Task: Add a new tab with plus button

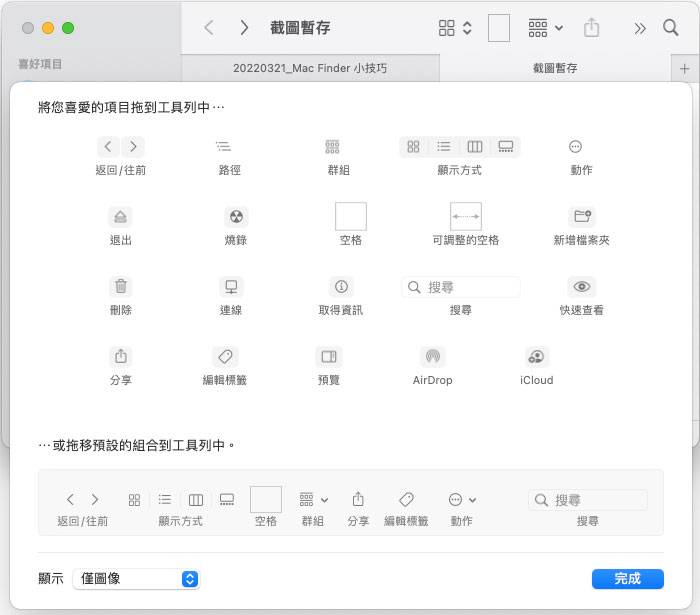Action: pos(685,68)
